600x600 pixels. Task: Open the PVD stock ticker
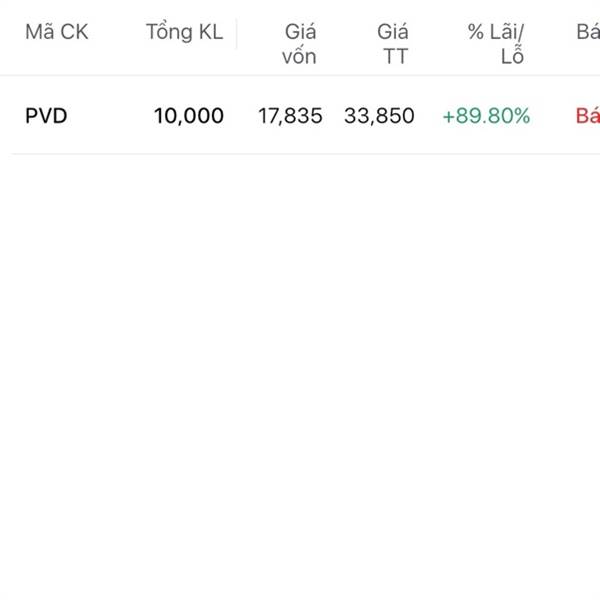[46, 116]
